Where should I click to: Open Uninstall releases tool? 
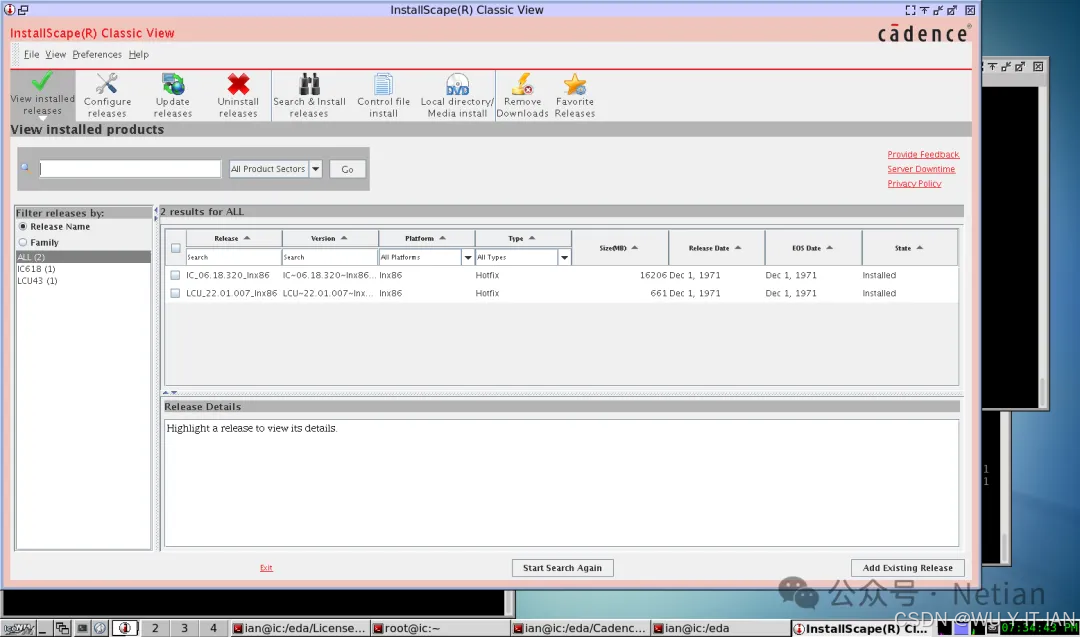point(238,96)
